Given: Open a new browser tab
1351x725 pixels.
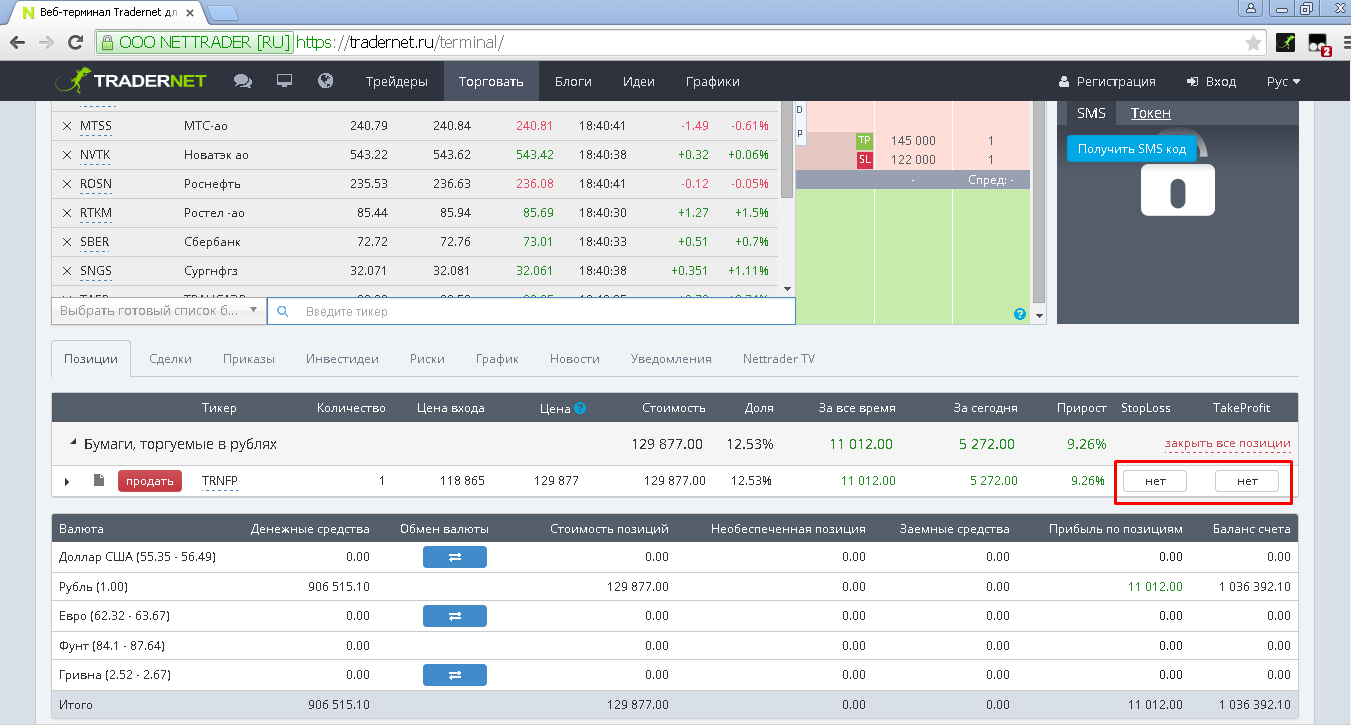Looking at the screenshot, I should 221,13.
